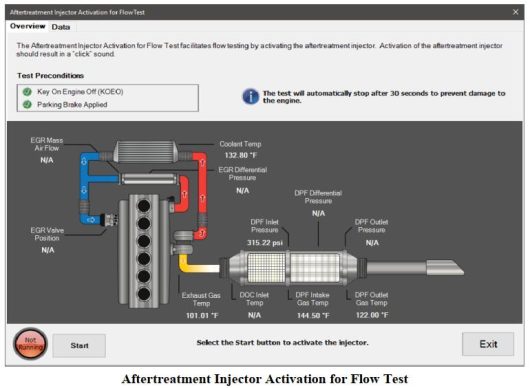Click the Key On Engine Off (KOEO) precondition
Viewport: 530px width, 388px height.
tap(80, 92)
